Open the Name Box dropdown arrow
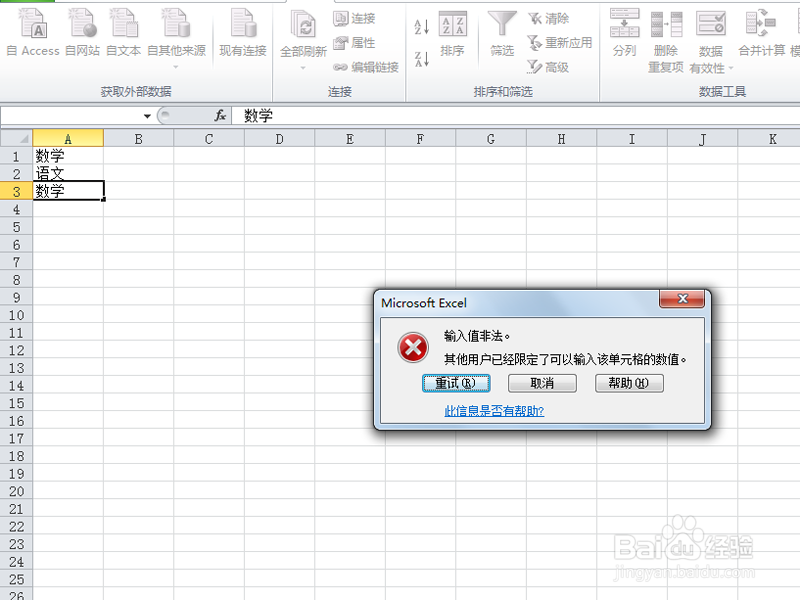This screenshot has width=800, height=600. [x=147, y=116]
